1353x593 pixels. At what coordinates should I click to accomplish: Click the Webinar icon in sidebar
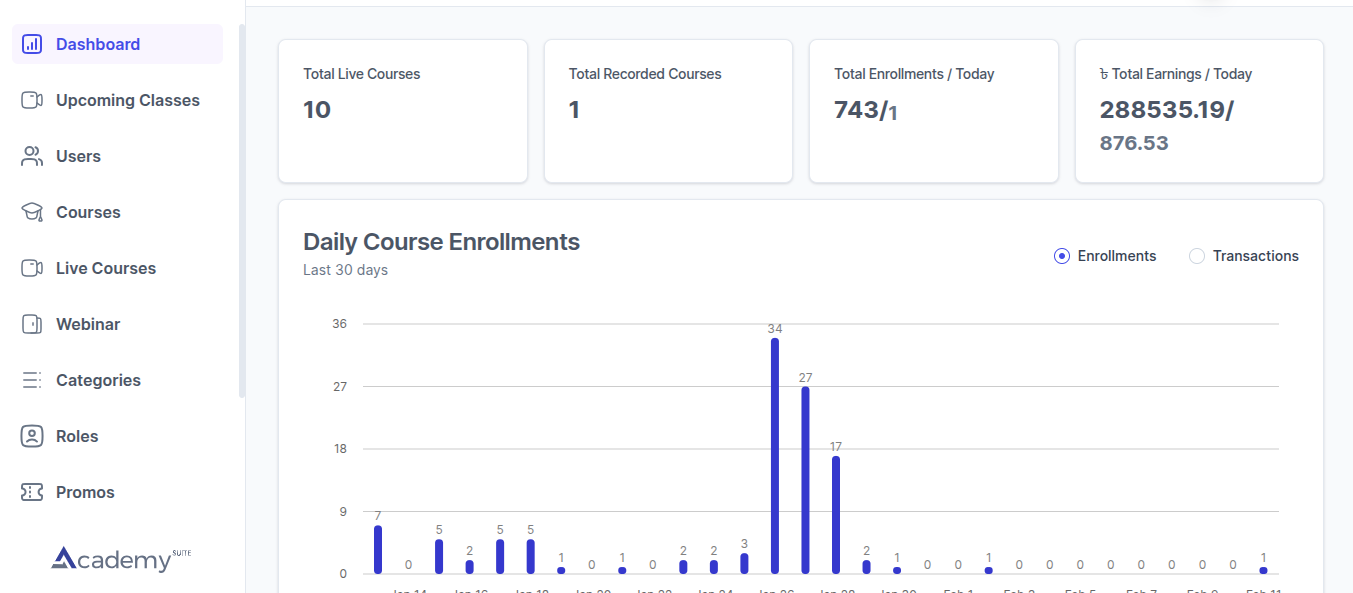[32, 324]
